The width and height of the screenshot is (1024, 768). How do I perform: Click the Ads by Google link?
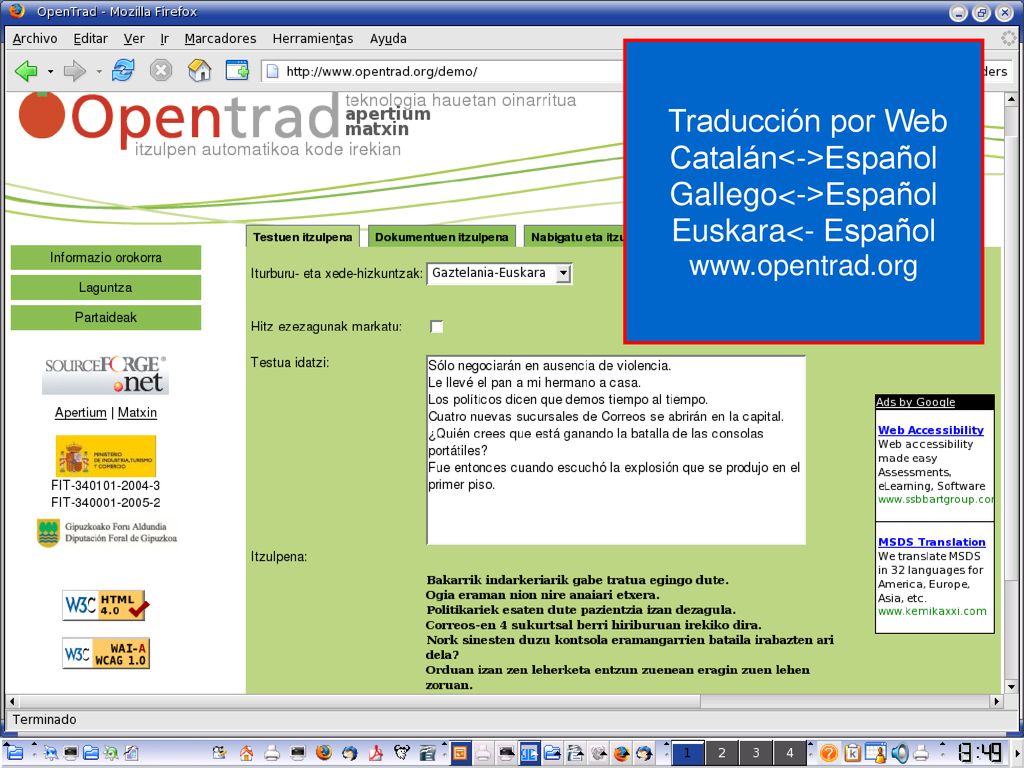[915, 402]
